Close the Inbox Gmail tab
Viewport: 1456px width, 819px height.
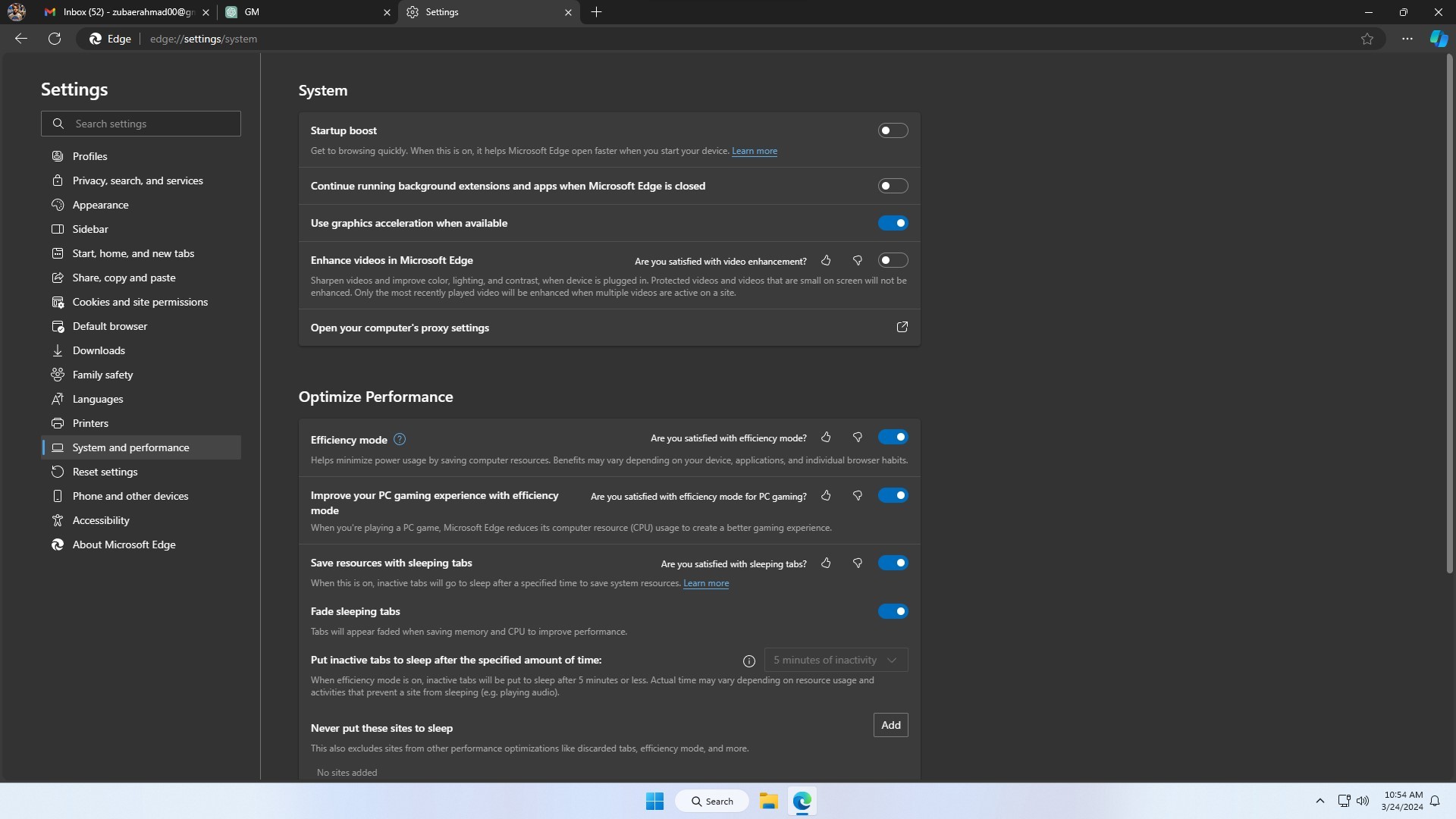point(206,12)
